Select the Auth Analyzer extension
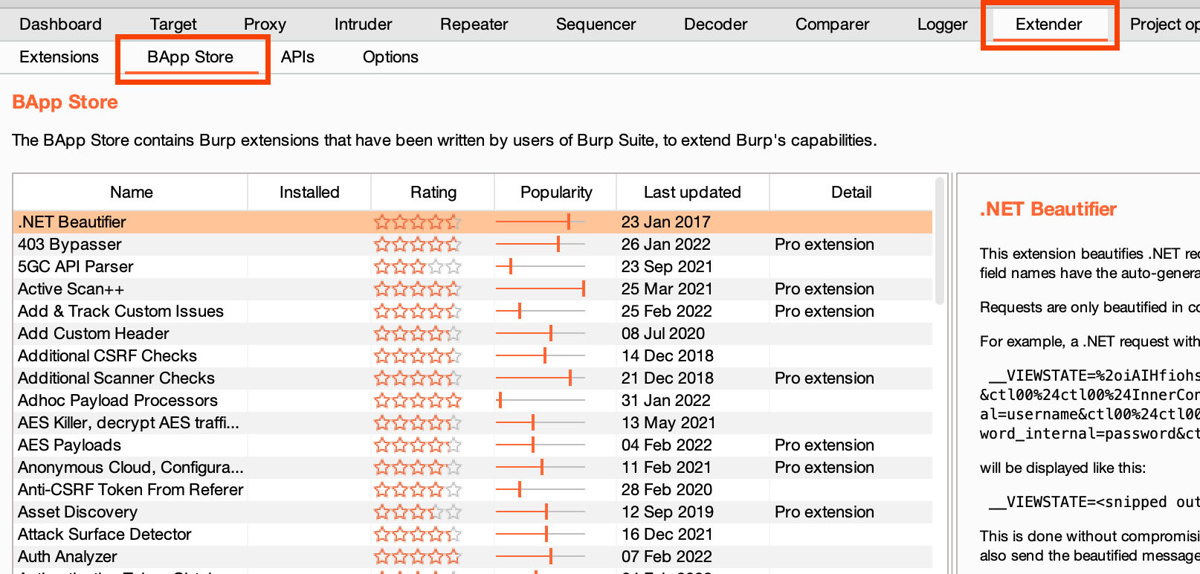Image resolution: width=1200 pixels, height=574 pixels. coord(473,556)
